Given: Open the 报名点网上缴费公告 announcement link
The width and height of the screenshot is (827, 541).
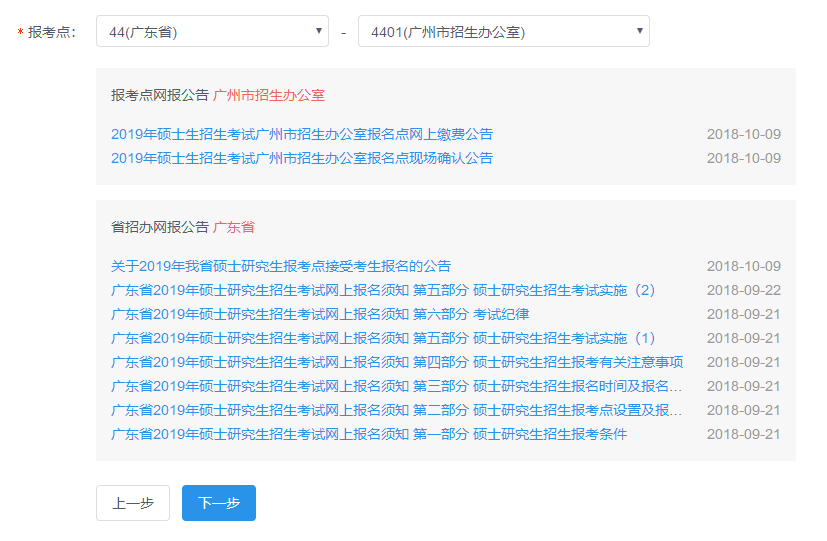Looking at the screenshot, I should point(301,134).
